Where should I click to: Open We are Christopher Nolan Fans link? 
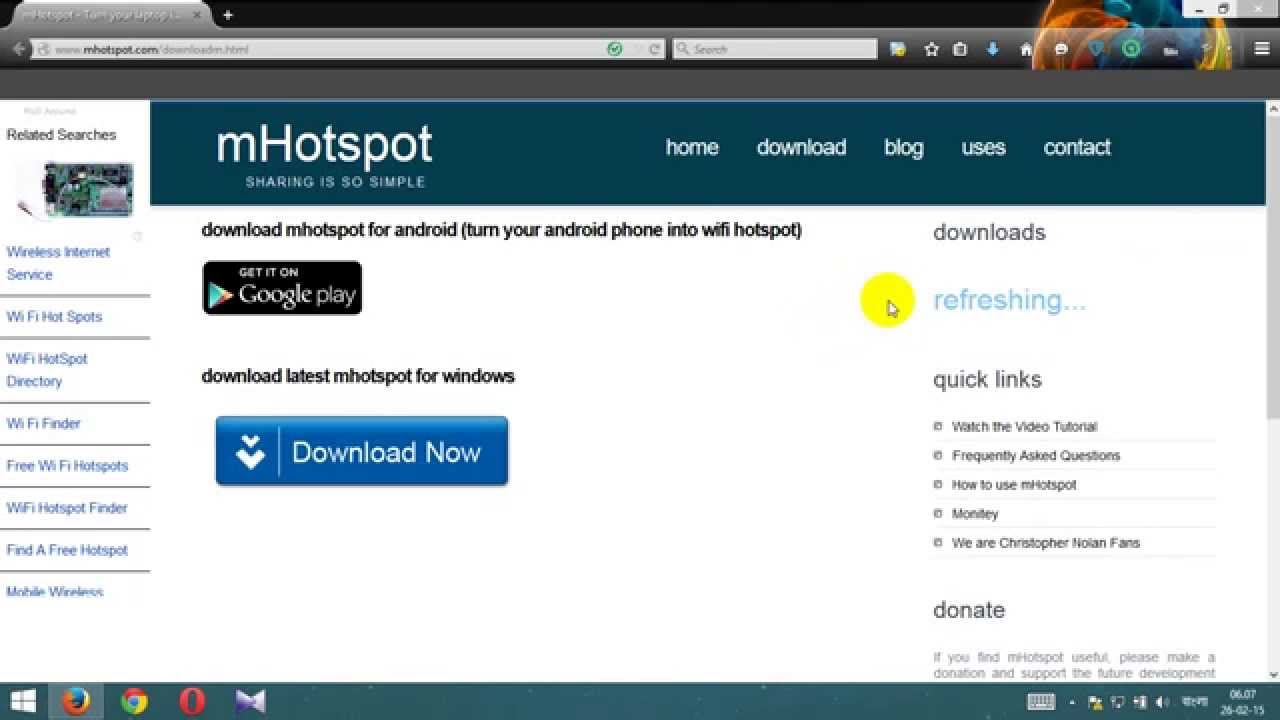(x=1046, y=542)
